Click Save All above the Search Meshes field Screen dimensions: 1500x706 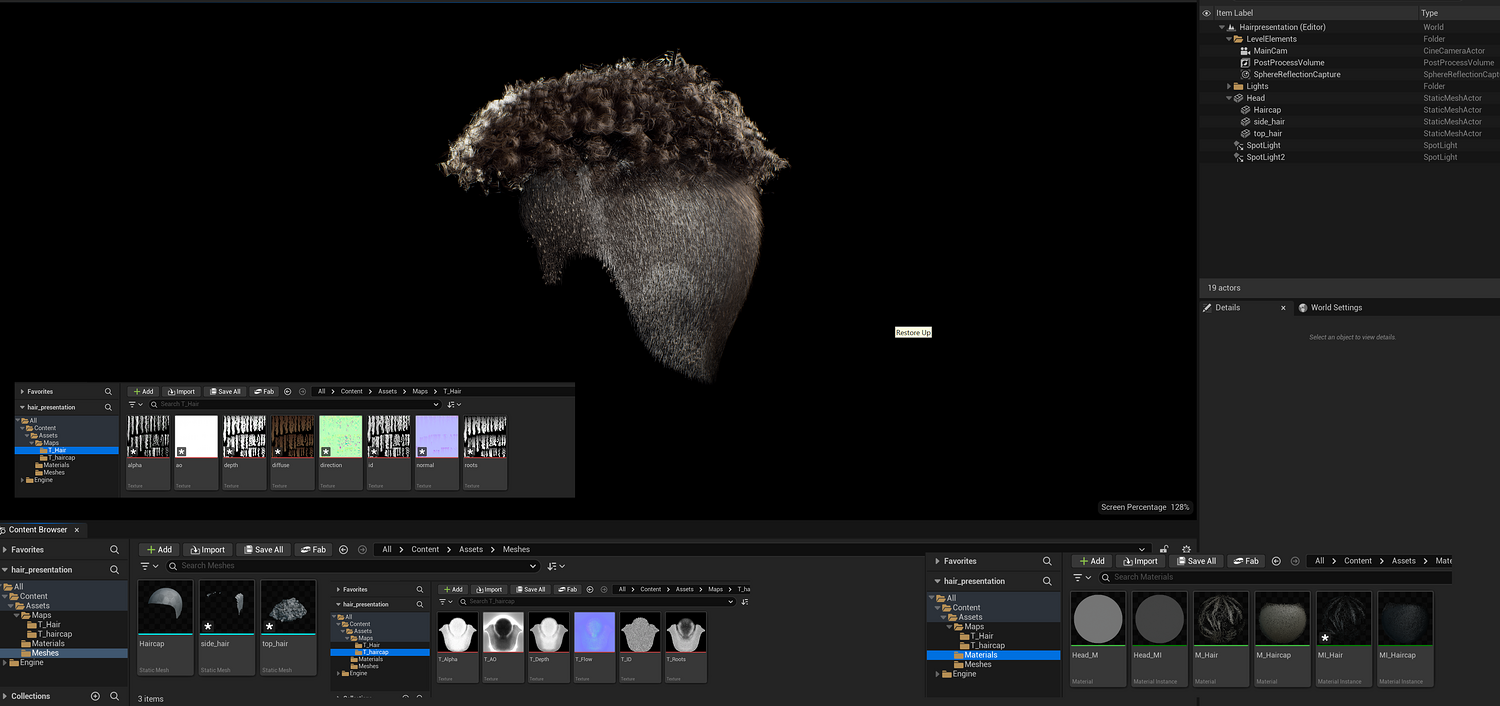[262, 549]
